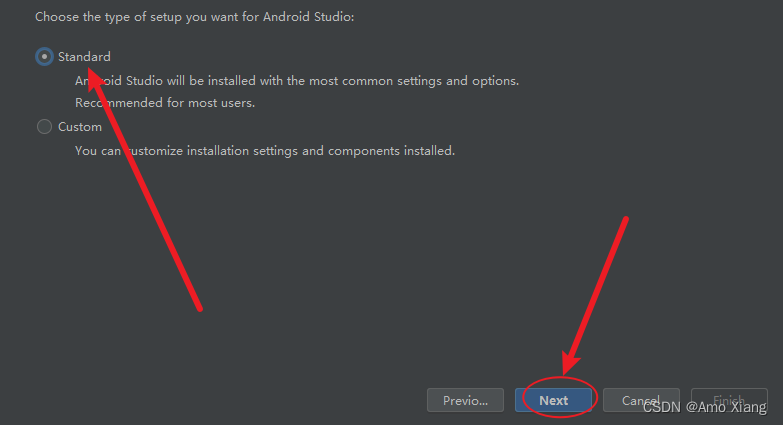This screenshot has height=425, width=783.
Task: Click the Standard option label text
Action: click(x=84, y=57)
